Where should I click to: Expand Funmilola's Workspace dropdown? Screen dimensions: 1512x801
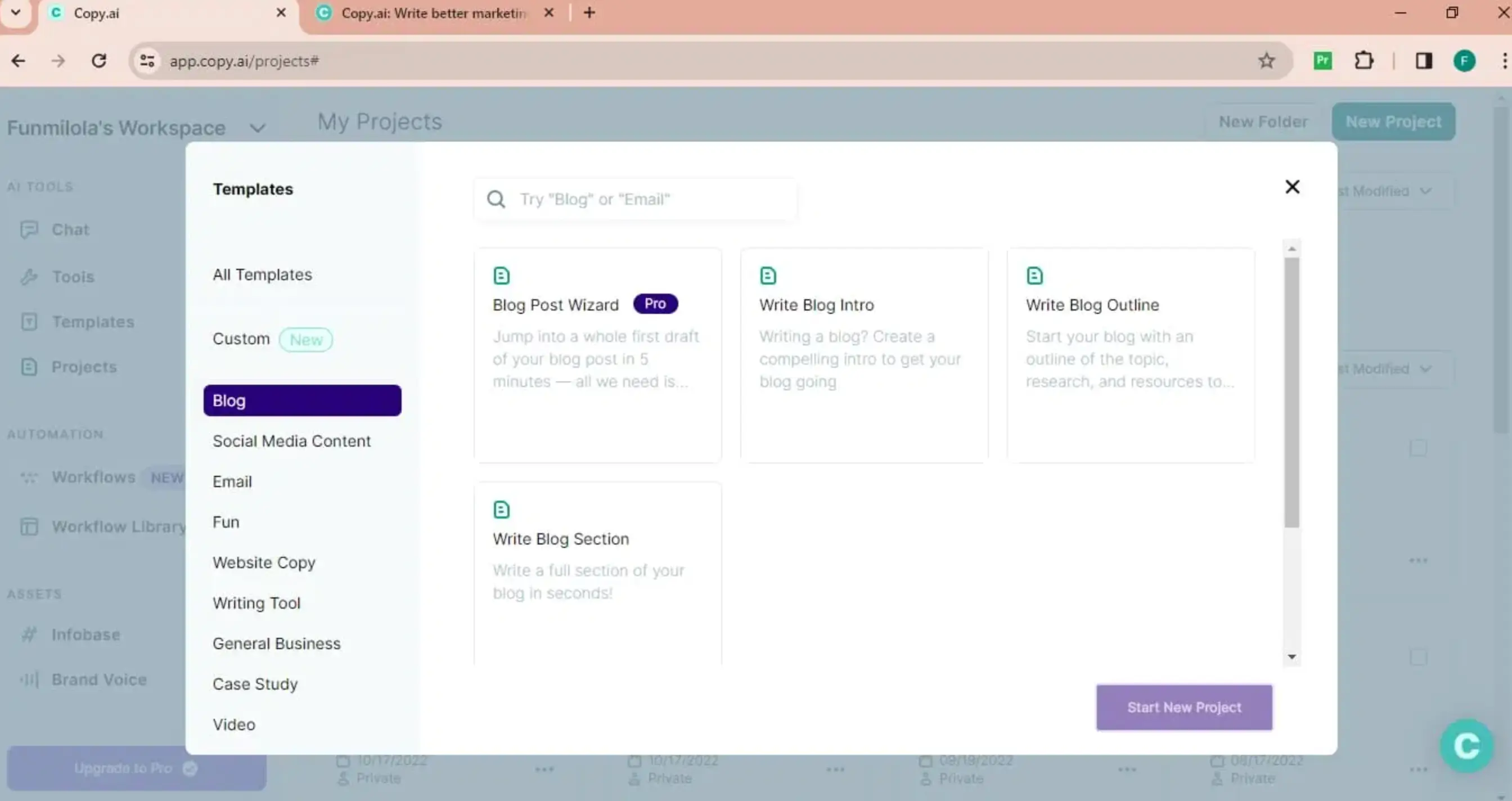point(258,127)
